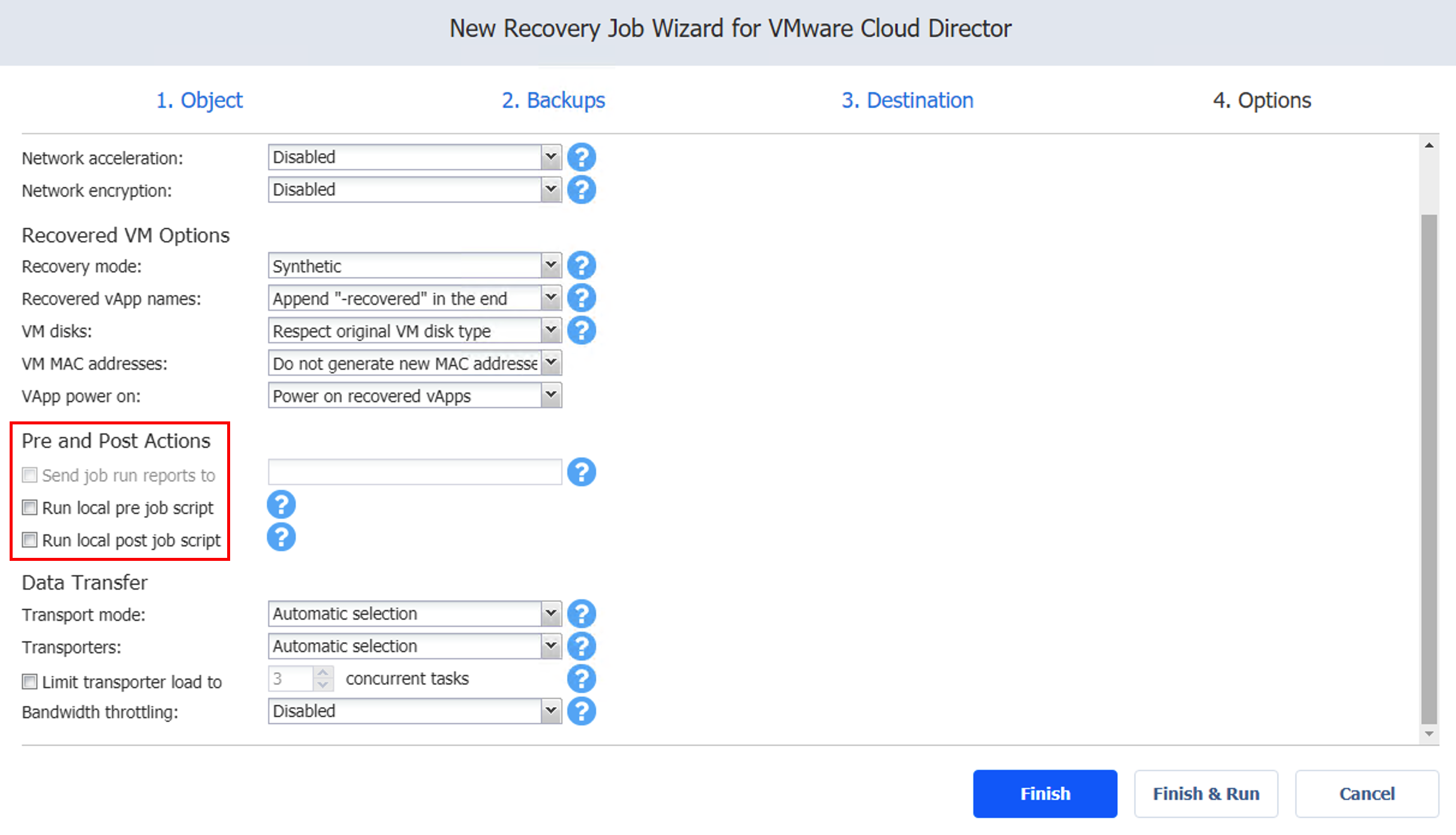
Task: Expand VM disks type dropdown
Action: [x=415, y=331]
